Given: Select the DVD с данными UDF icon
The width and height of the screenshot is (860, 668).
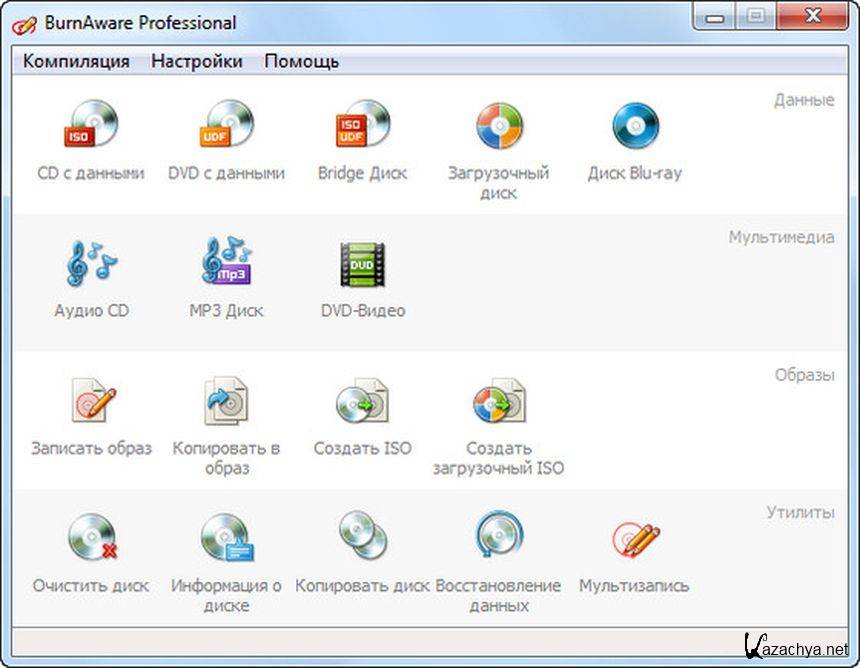Looking at the screenshot, I should [x=226, y=128].
